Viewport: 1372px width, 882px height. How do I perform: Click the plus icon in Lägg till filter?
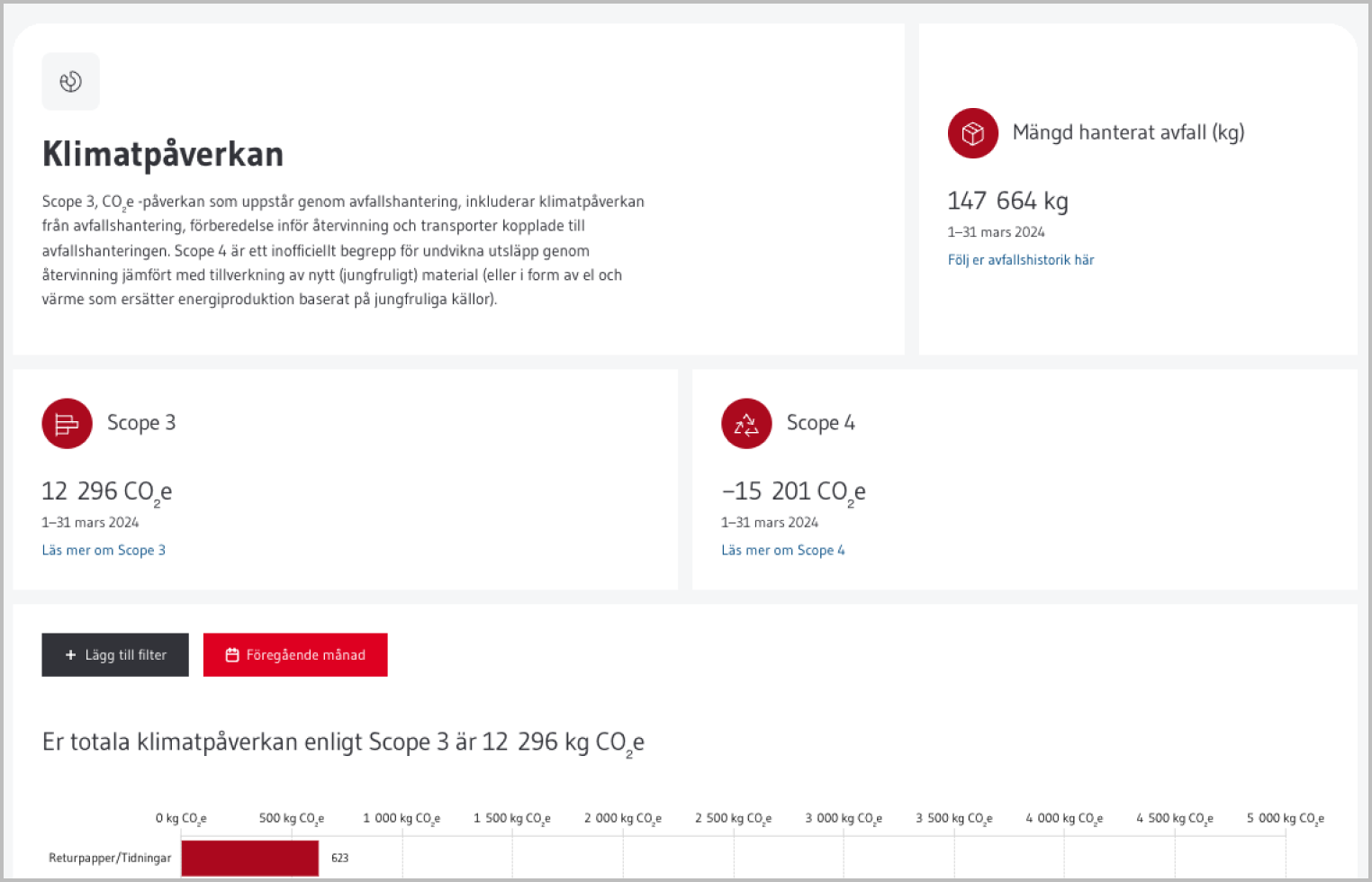tap(70, 655)
